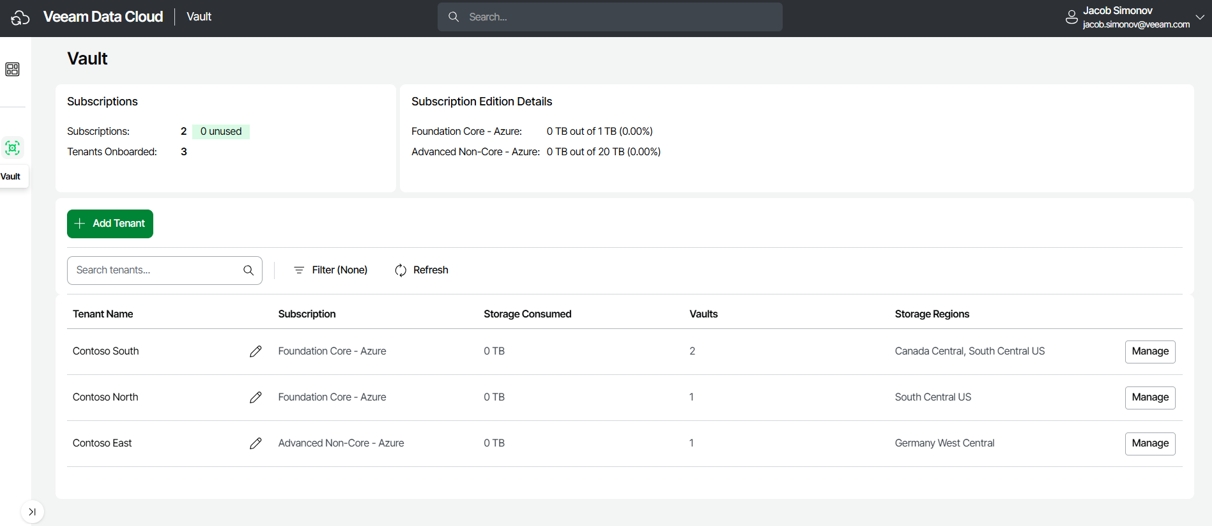Focus the Search tenants input field
Screen dimensions: 1212x526
(x=164, y=270)
